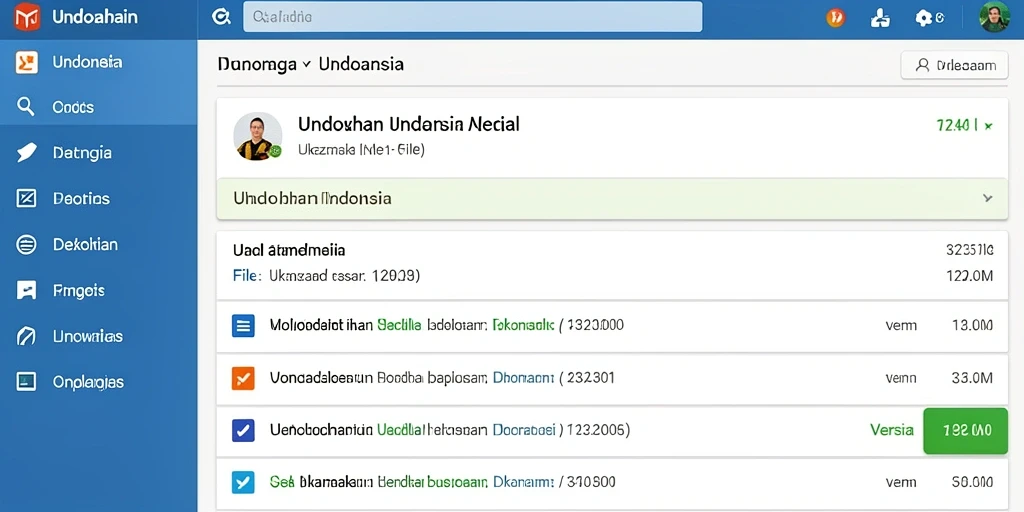This screenshot has width=1024, height=512.
Task: Toggle the dark blue checkbox in Uenotochanidn row
Action: [243, 430]
